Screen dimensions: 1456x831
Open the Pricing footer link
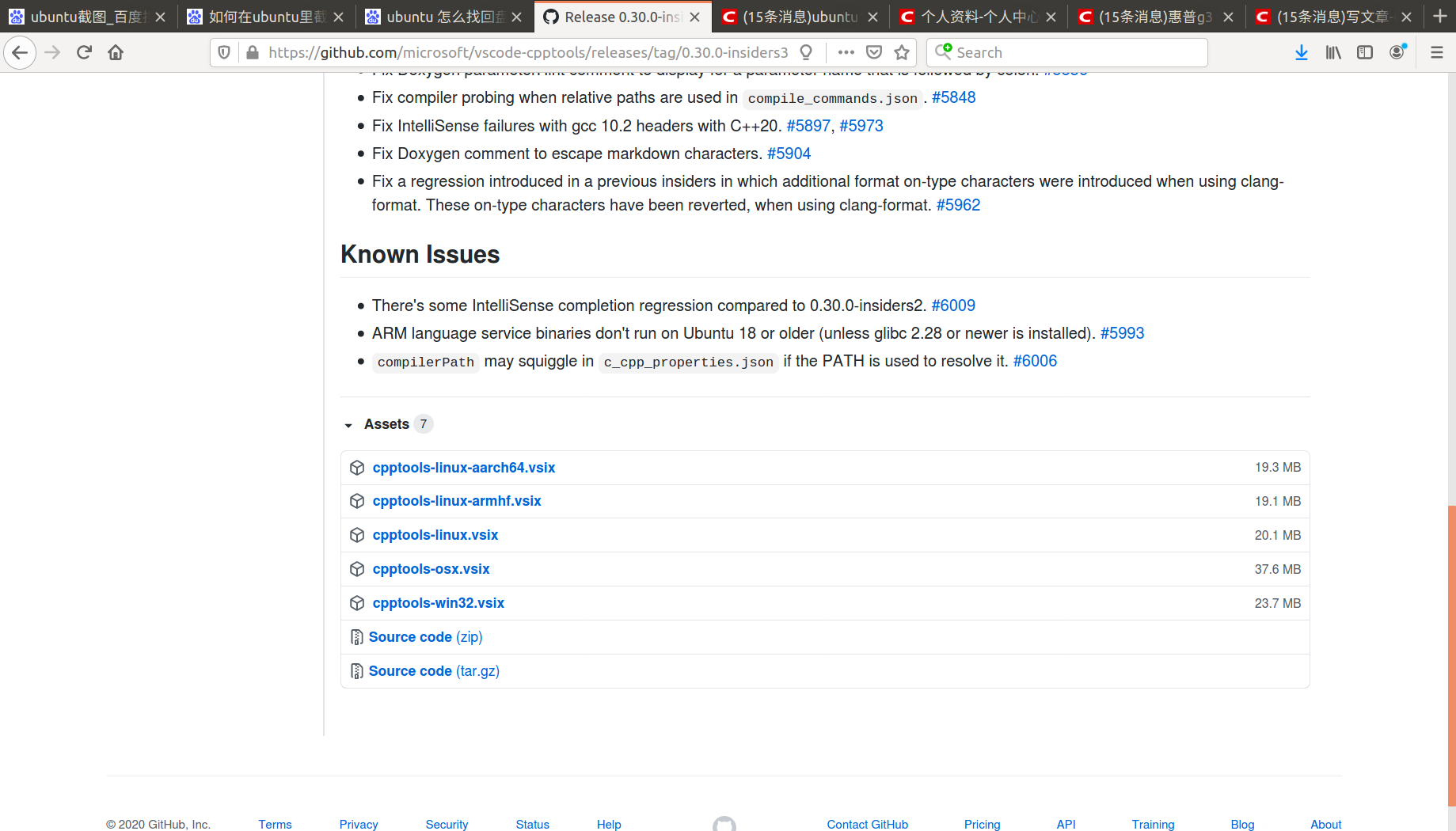pos(982,824)
